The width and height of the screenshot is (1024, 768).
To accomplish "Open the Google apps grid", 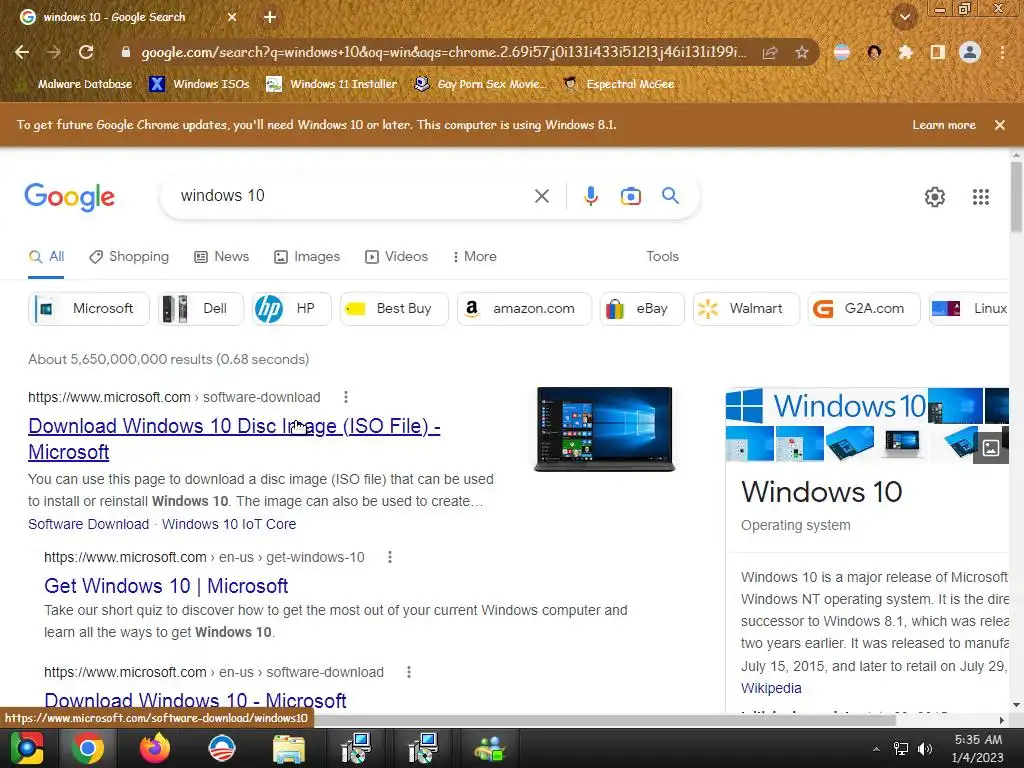I will [980, 197].
